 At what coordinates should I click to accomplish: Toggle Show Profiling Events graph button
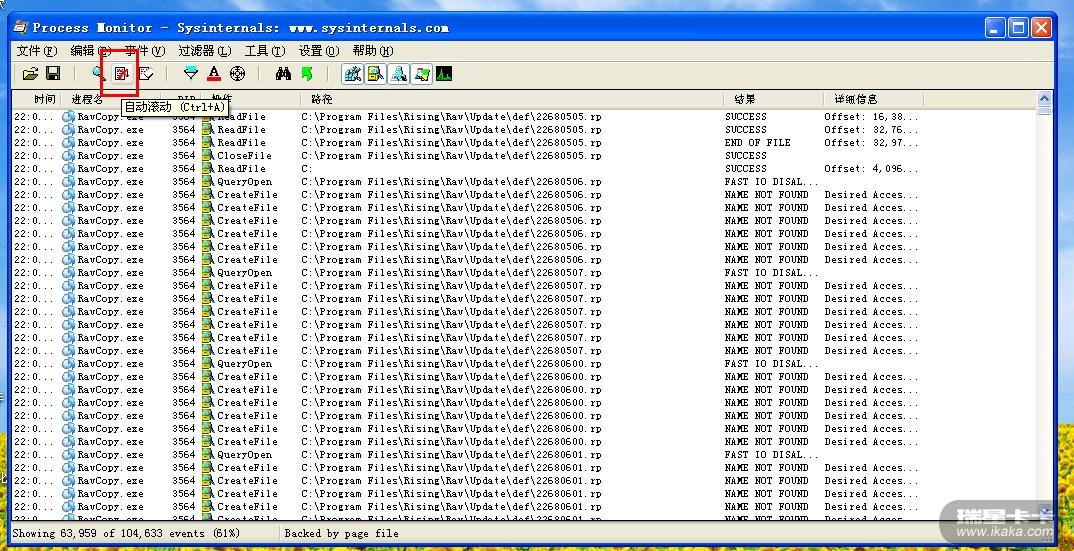pyautogui.click(x=445, y=73)
